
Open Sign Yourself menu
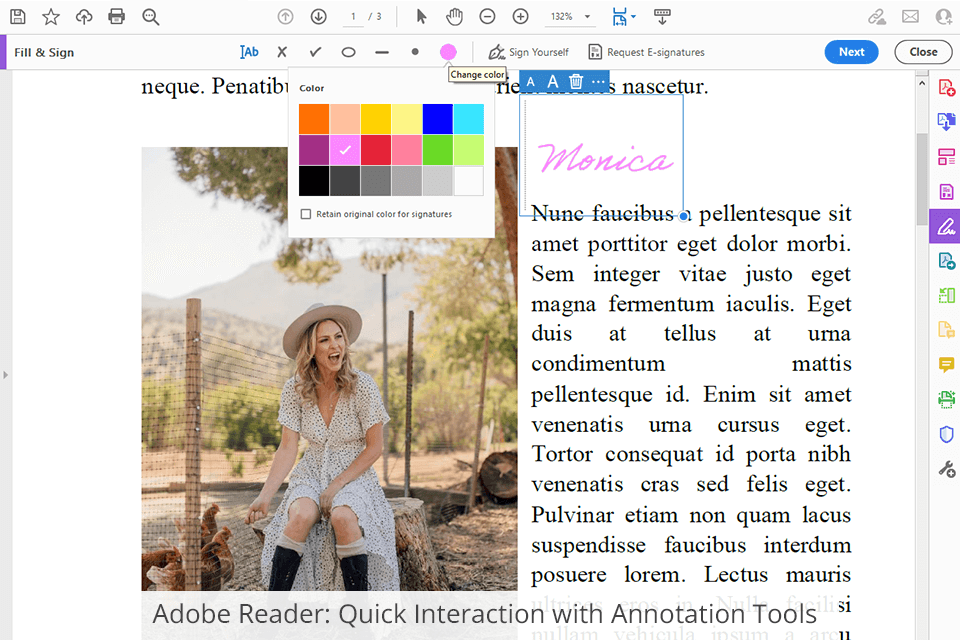click(x=528, y=52)
